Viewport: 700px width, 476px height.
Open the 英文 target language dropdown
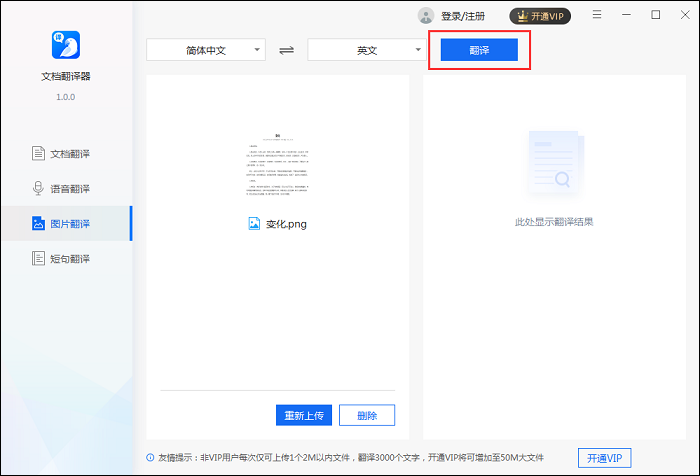tap(367, 50)
